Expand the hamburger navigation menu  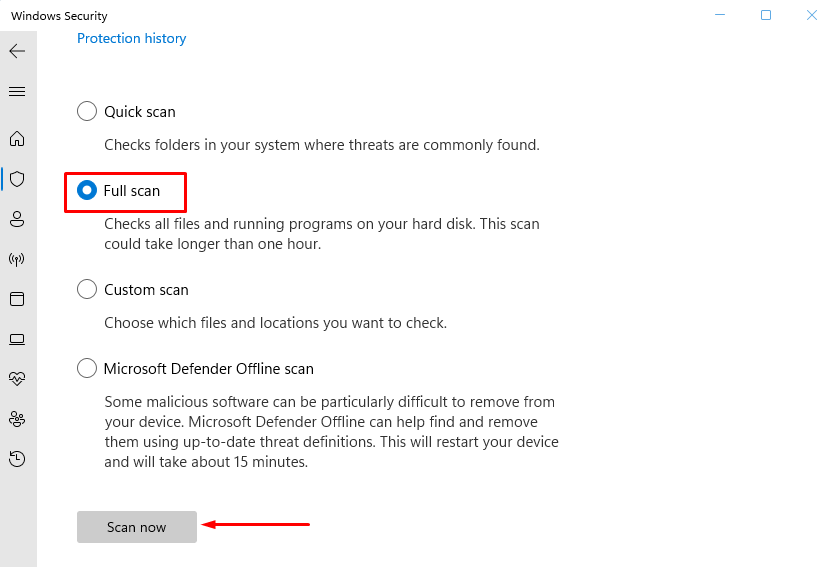pos(17,91)
